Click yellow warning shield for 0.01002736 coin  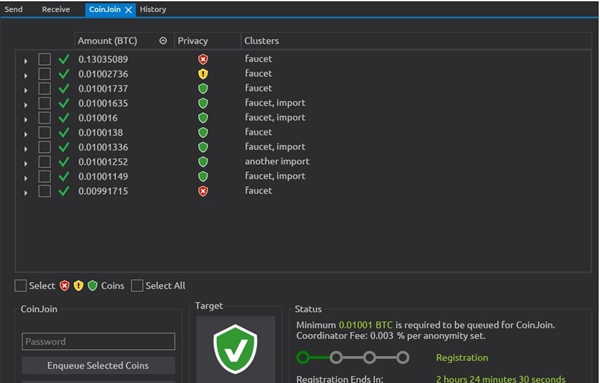pos(203,74)
